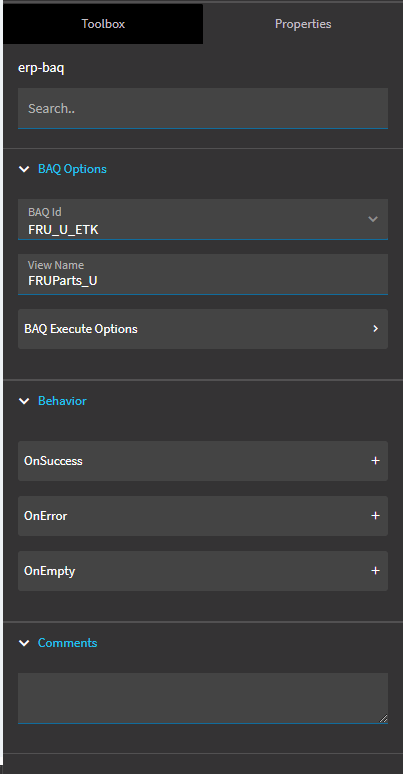Open the BAQ Id dropdown arrow
This screenshot has height=774, width=403.
(x=373, y=219)
